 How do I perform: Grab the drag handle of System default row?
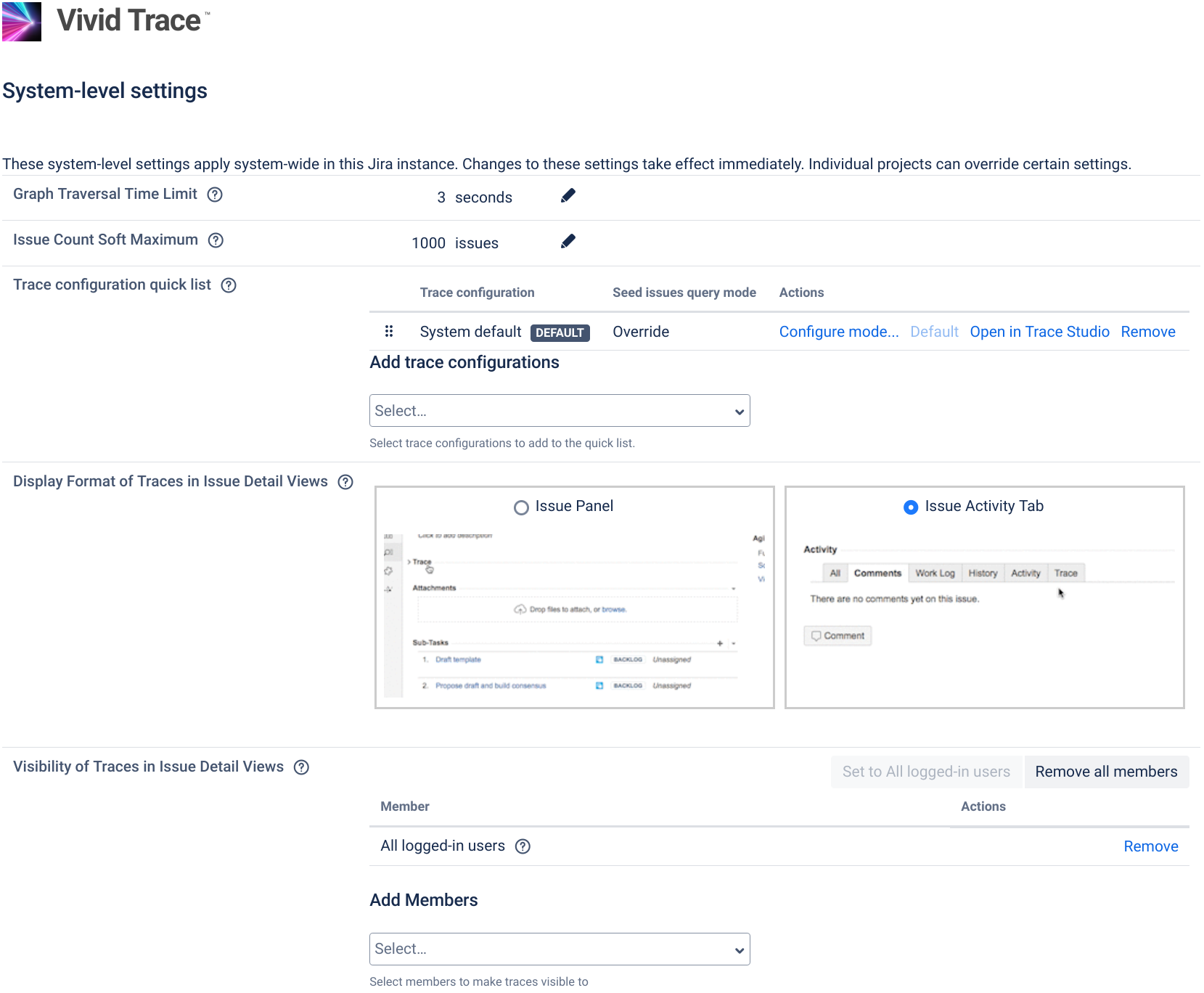tap(389, 331)
